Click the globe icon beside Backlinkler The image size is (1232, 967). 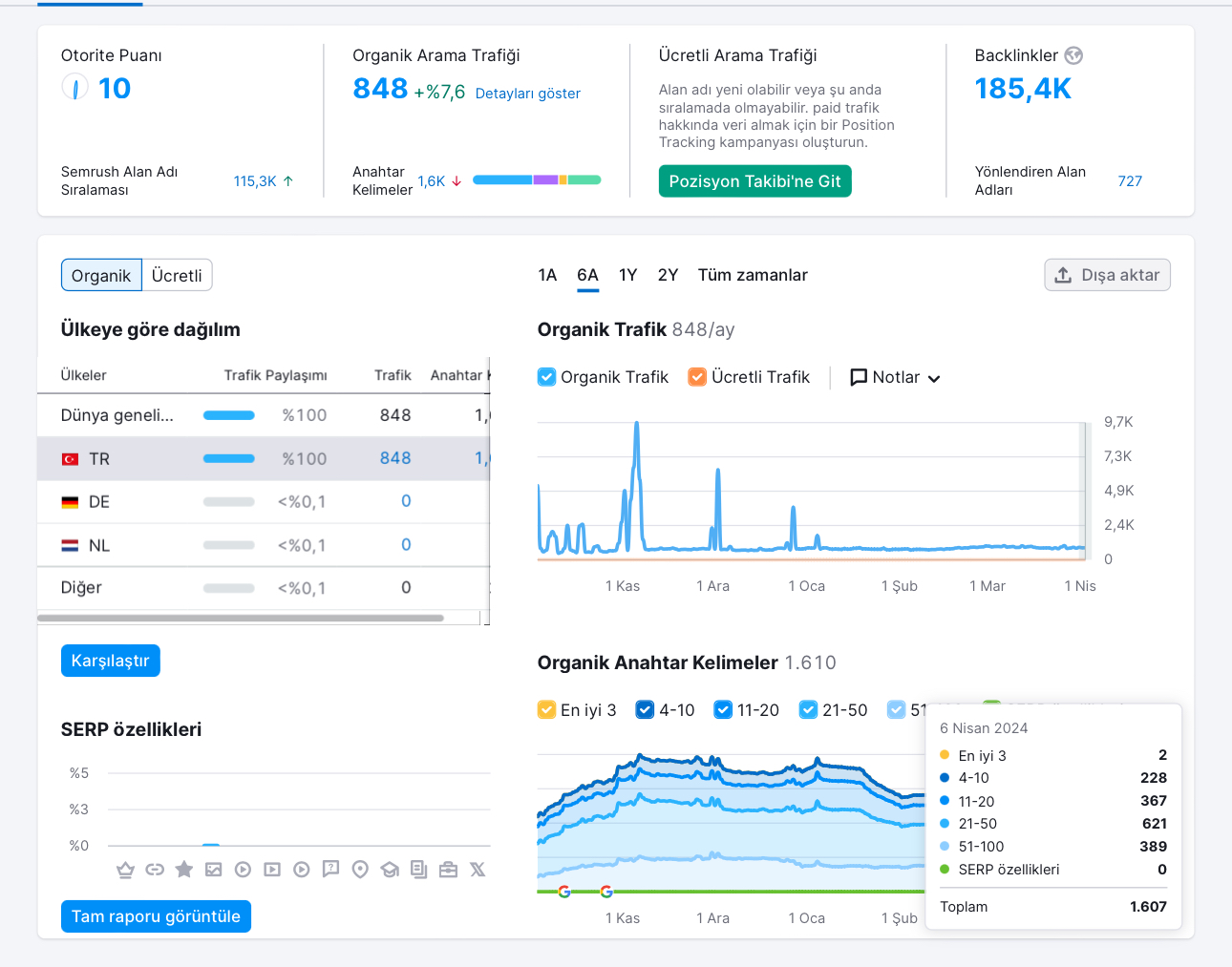pos(1074,55)
